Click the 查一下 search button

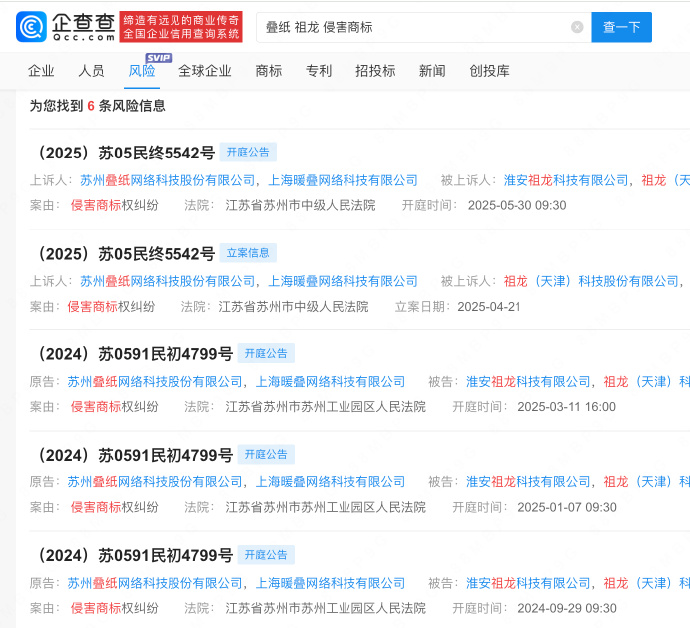point(621,27)
